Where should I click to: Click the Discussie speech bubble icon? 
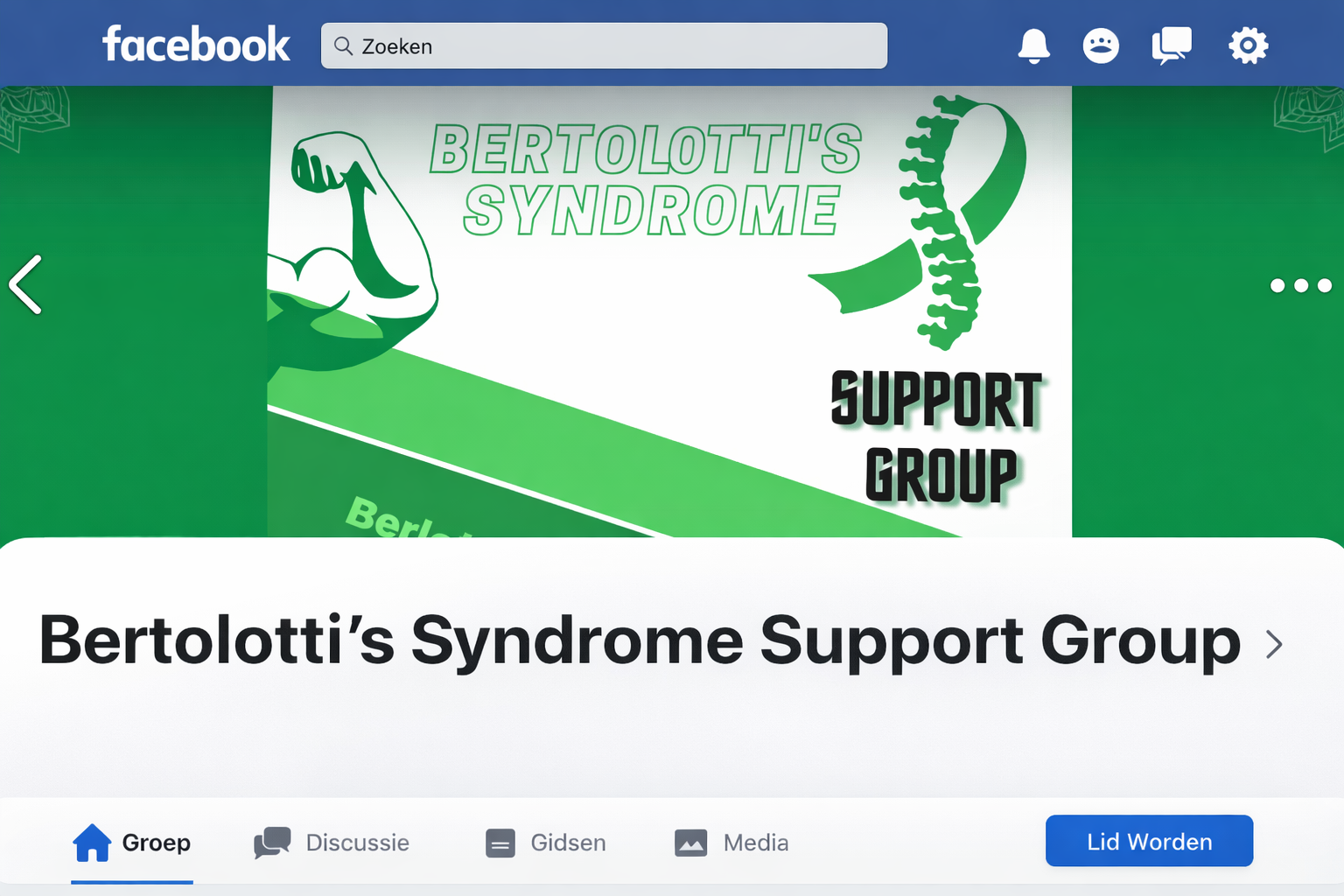coord(272,843)
